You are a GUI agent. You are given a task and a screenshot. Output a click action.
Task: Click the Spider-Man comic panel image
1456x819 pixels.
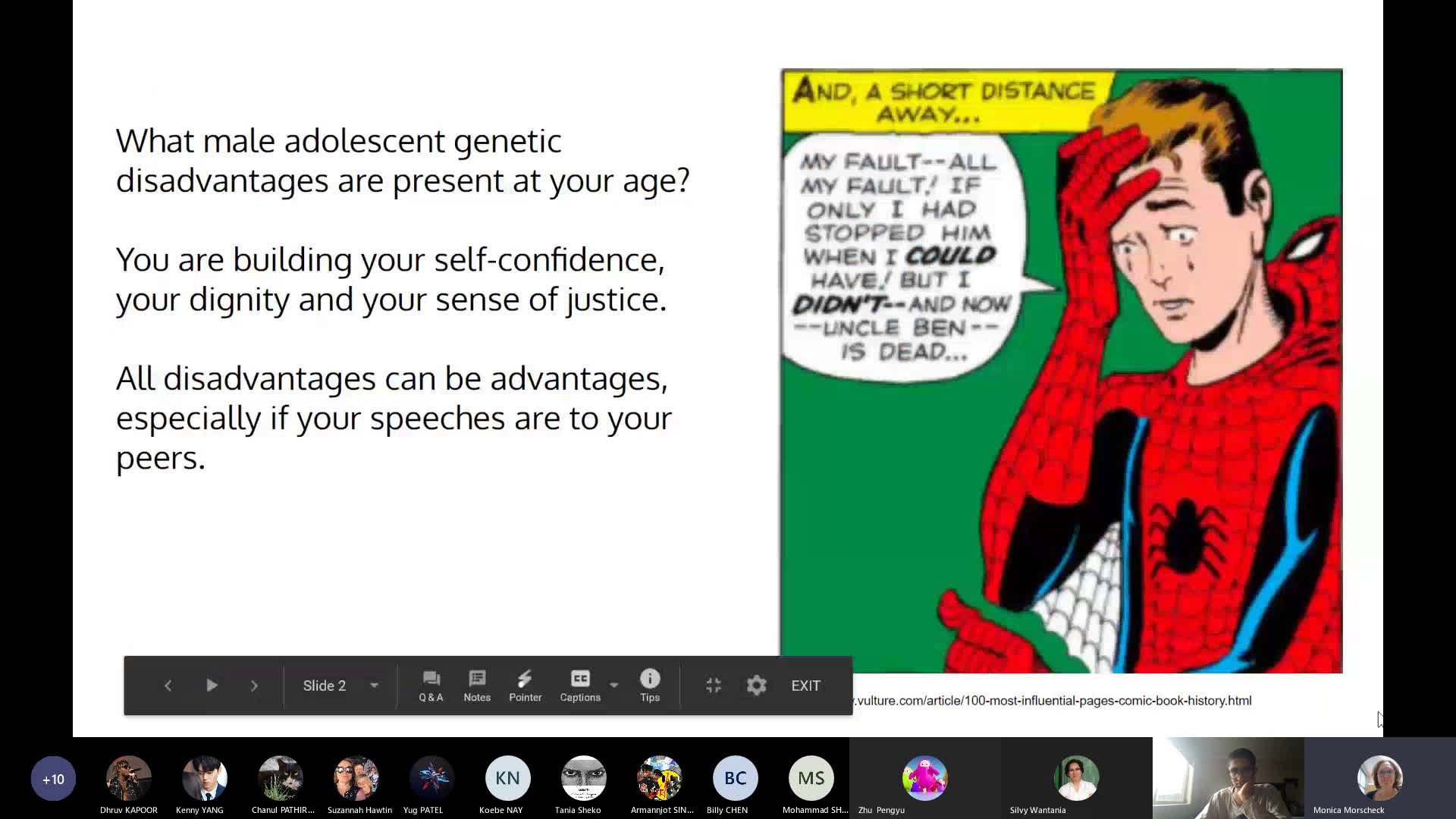coord(1062,371)
